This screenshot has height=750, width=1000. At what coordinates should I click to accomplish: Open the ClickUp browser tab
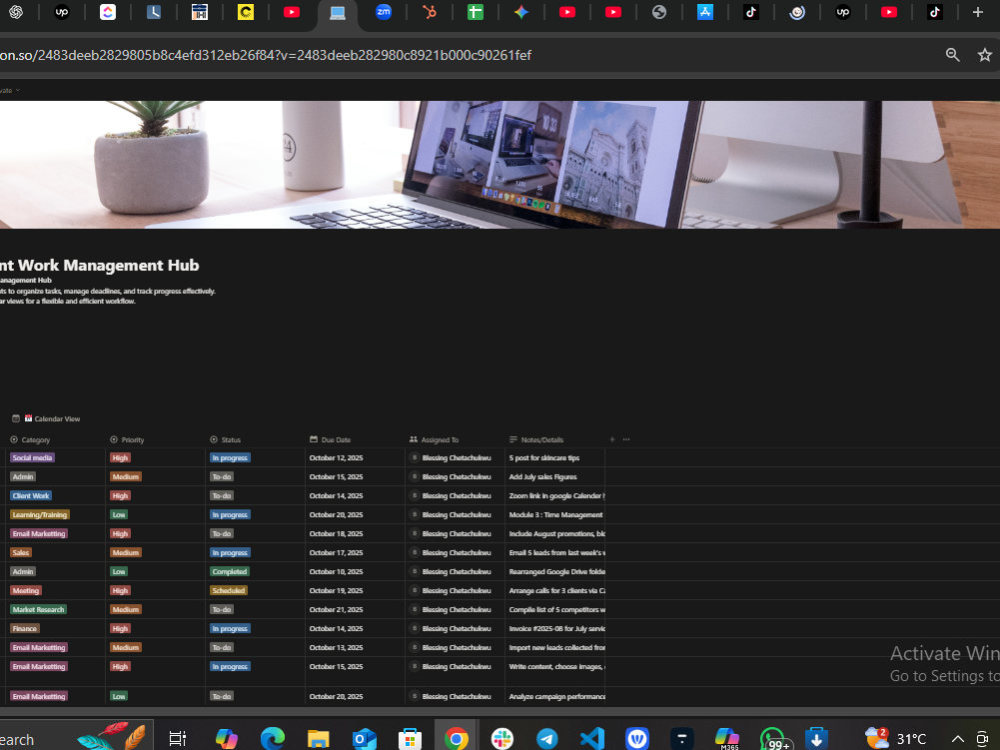(108, 12)
